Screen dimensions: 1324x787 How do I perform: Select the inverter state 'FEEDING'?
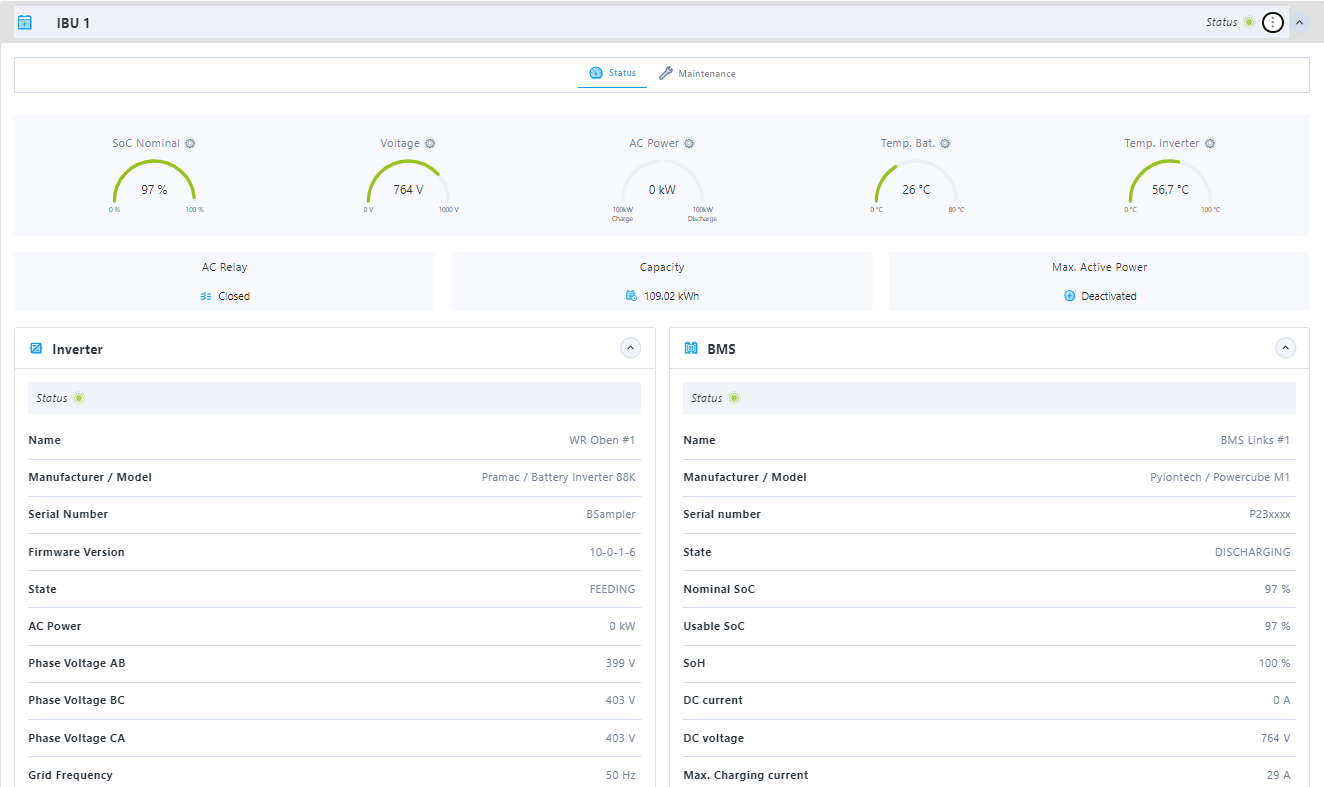(612, 589)
